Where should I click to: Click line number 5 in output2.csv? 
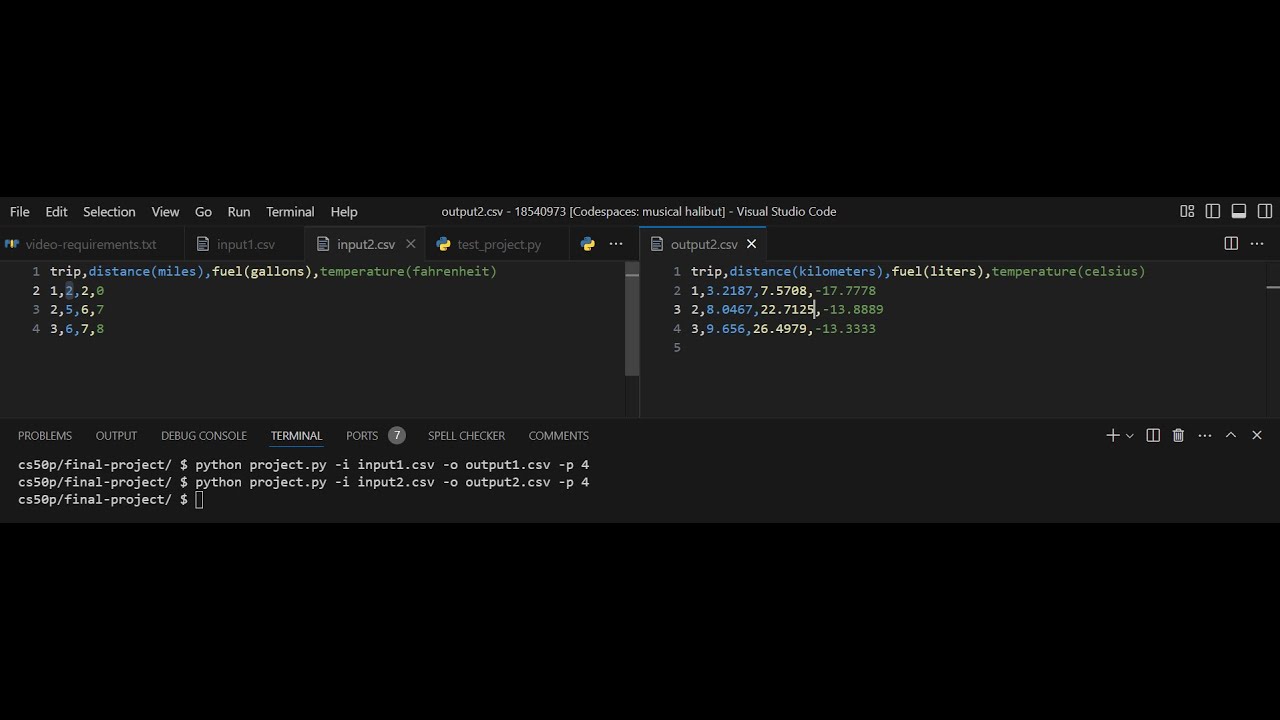(677, 347)
